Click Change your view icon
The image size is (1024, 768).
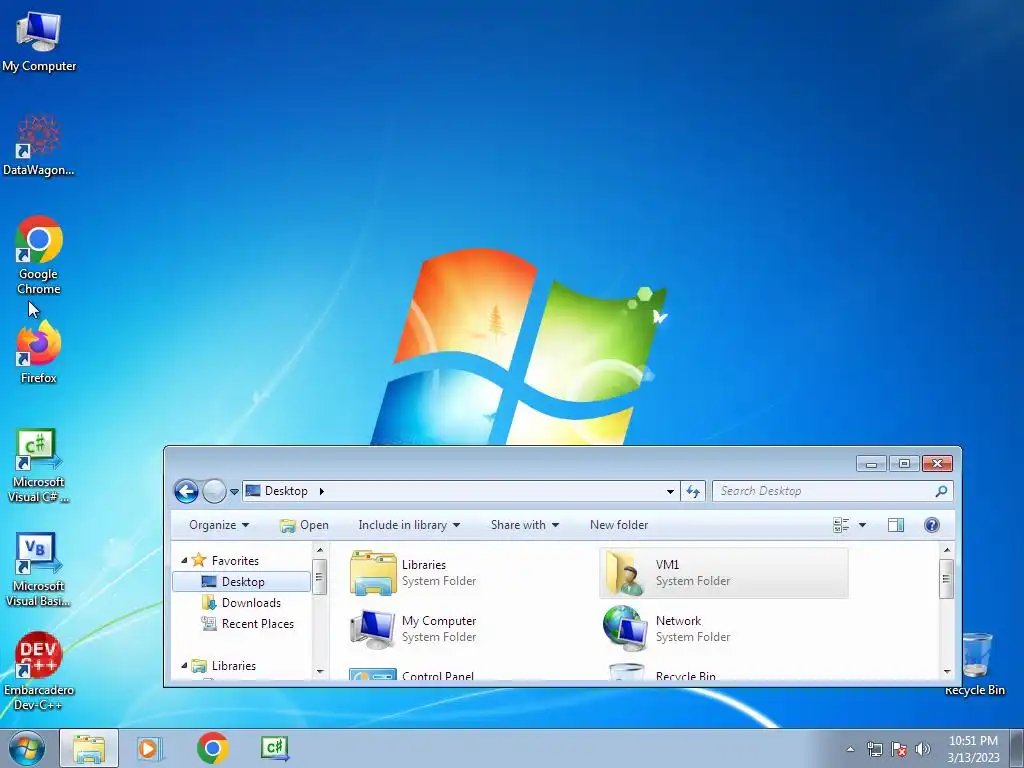841,525
